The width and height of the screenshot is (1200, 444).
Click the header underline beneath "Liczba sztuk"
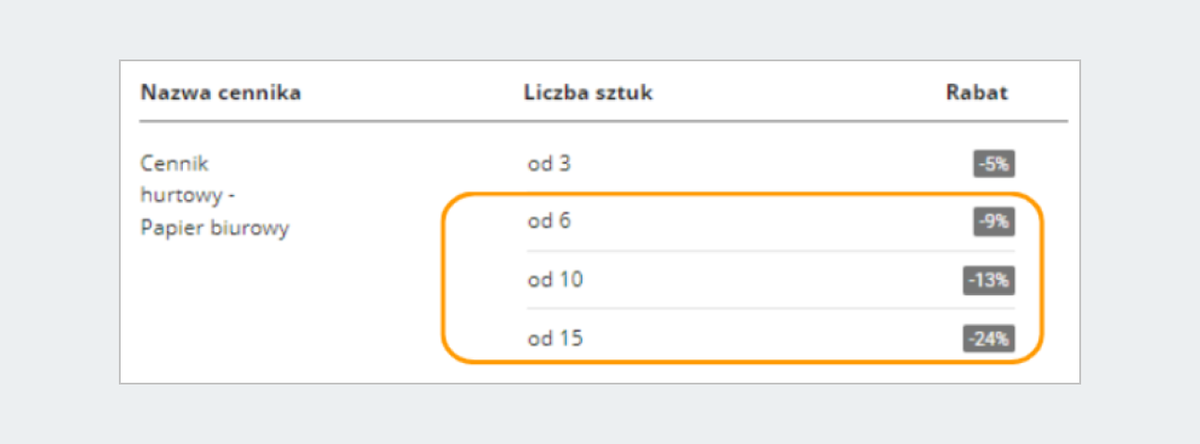(588, 121)
